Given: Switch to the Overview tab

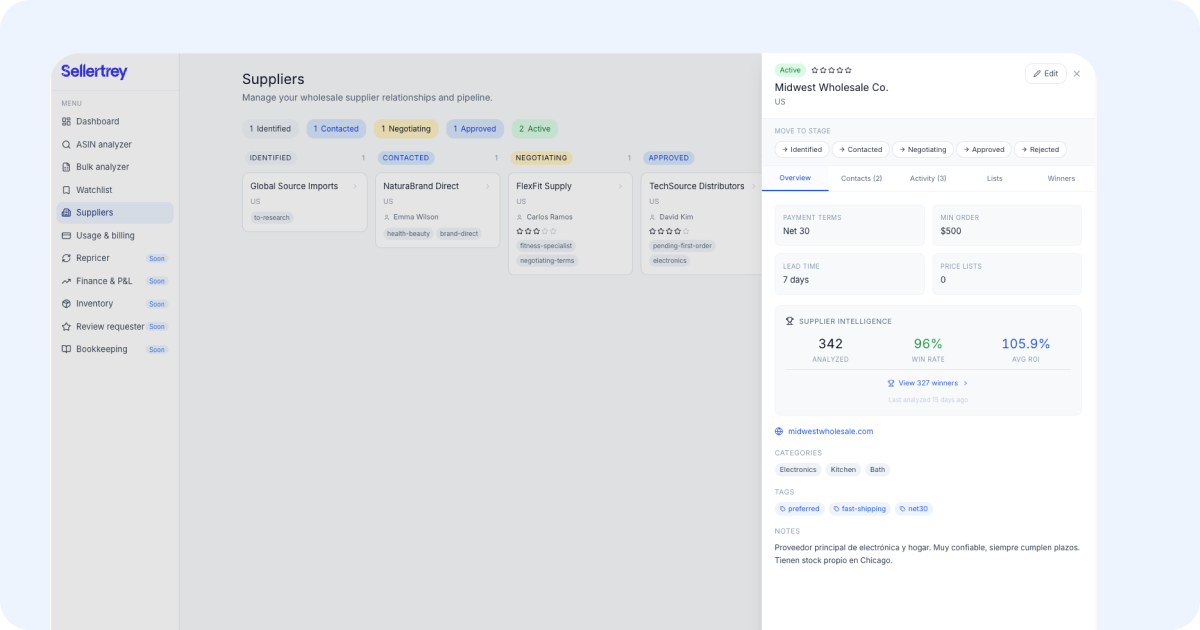Looking at the screenshot, I should [x=795, y=178].
